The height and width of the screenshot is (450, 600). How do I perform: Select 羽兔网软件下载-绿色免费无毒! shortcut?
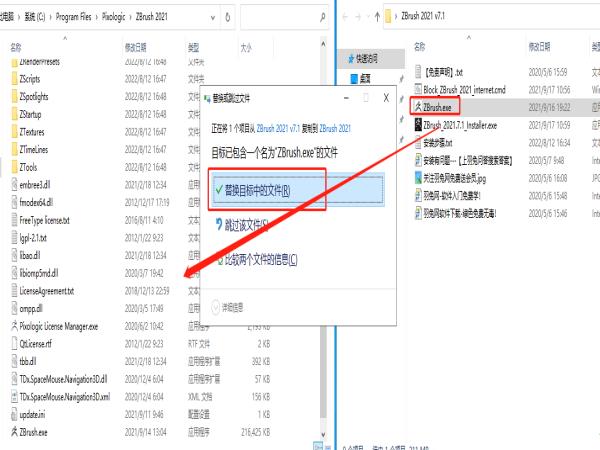click(460, 213)
